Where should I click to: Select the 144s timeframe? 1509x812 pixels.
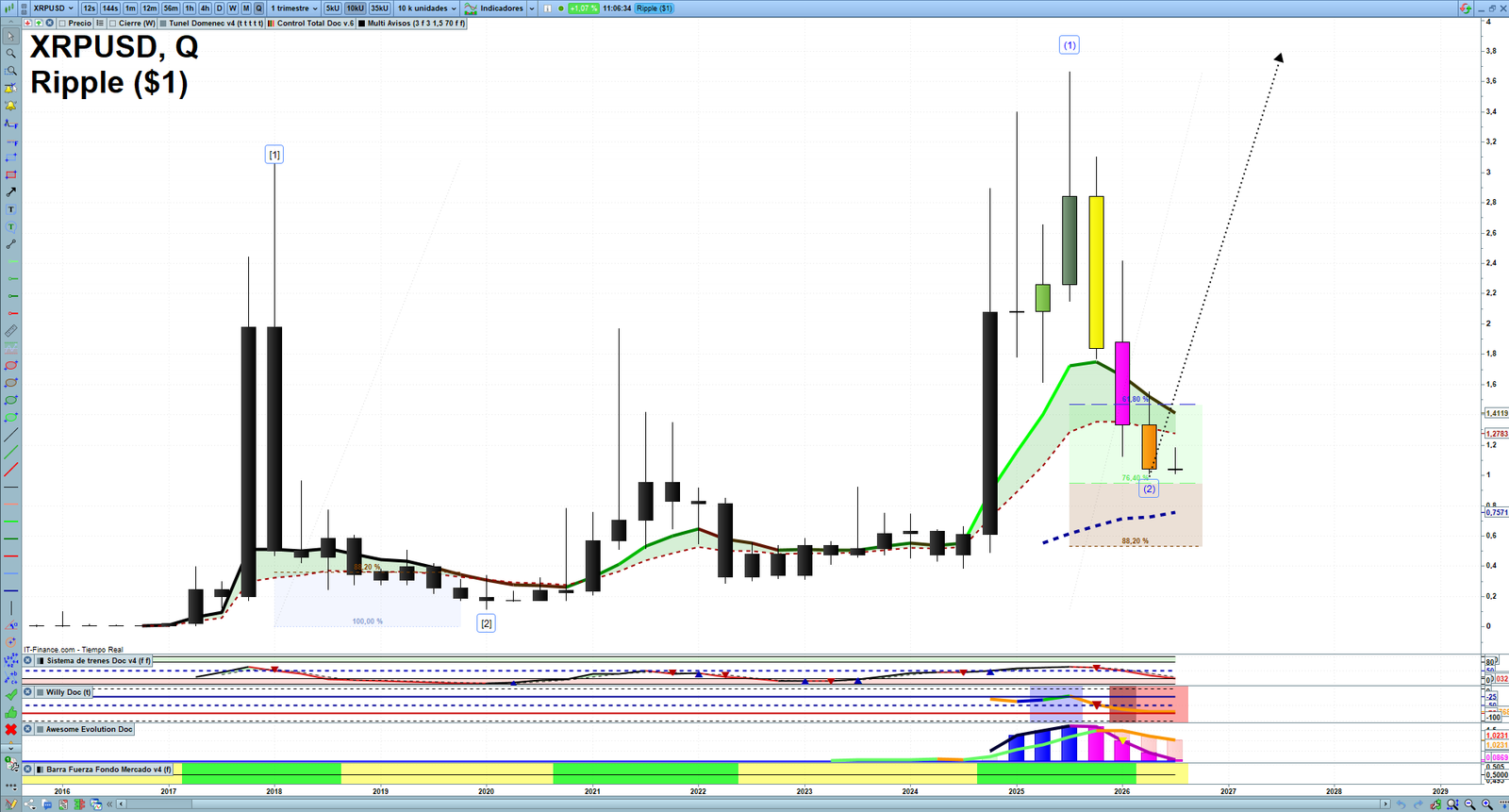109,8
